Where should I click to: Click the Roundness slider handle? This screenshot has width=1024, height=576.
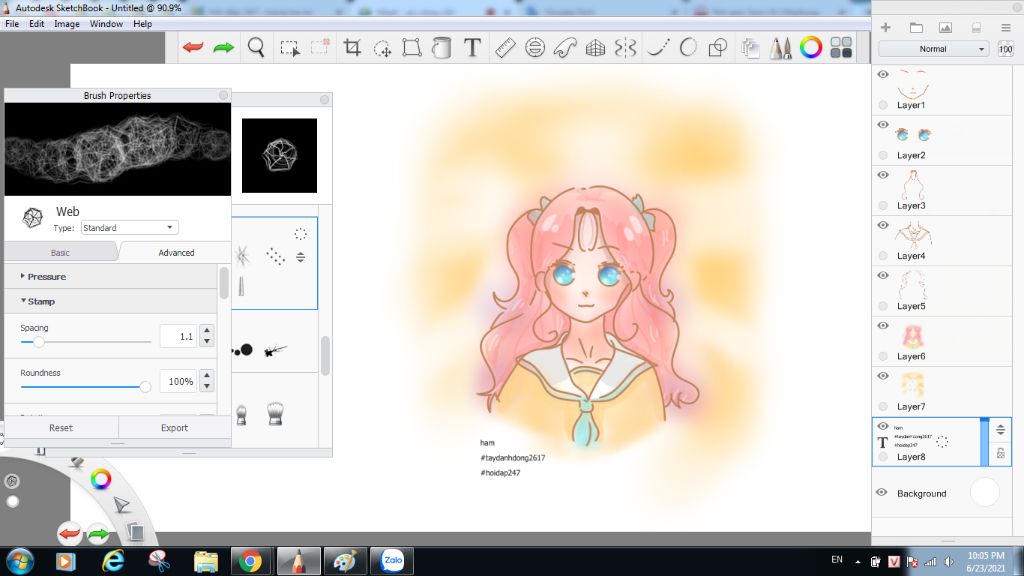pos(145,386)
